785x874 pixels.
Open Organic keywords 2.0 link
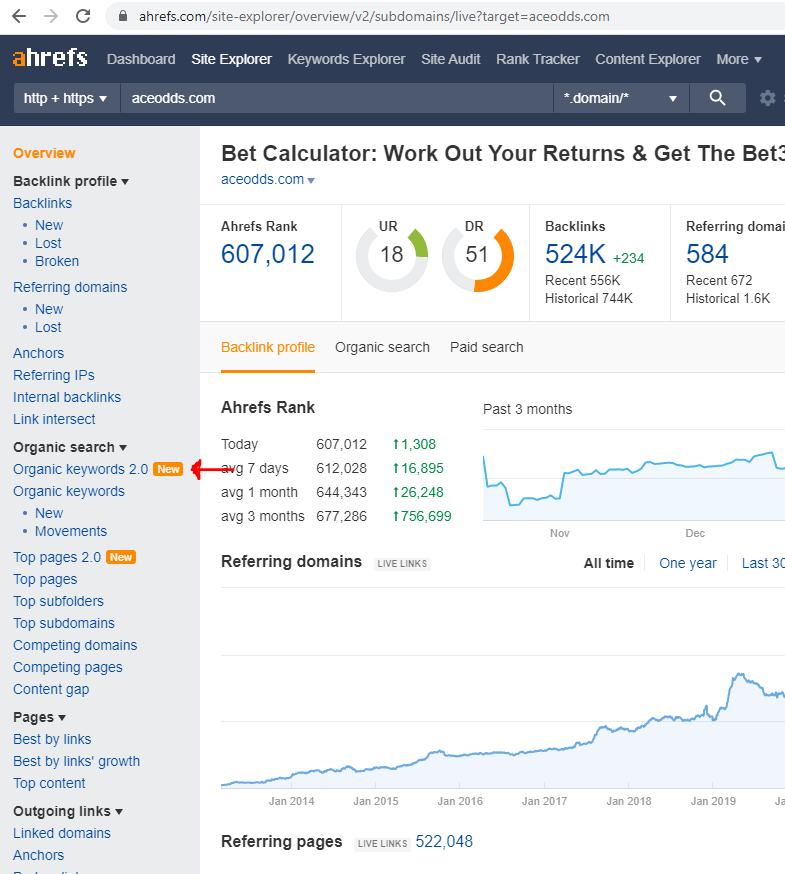coord(80,469)
